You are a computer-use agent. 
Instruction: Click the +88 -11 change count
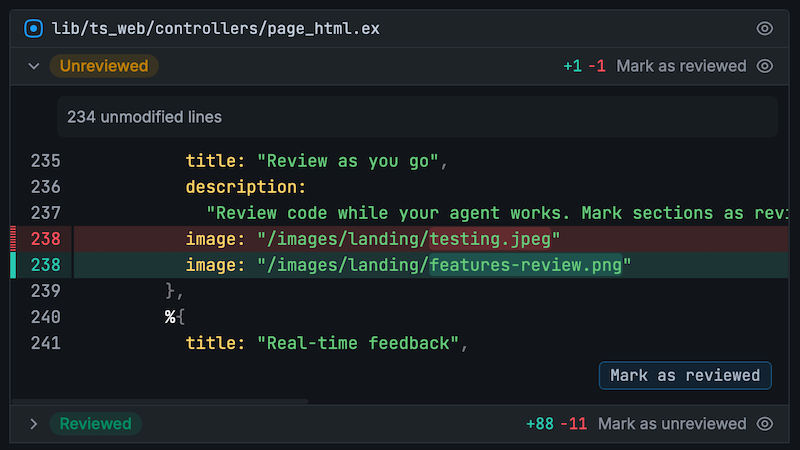point(556,424)
